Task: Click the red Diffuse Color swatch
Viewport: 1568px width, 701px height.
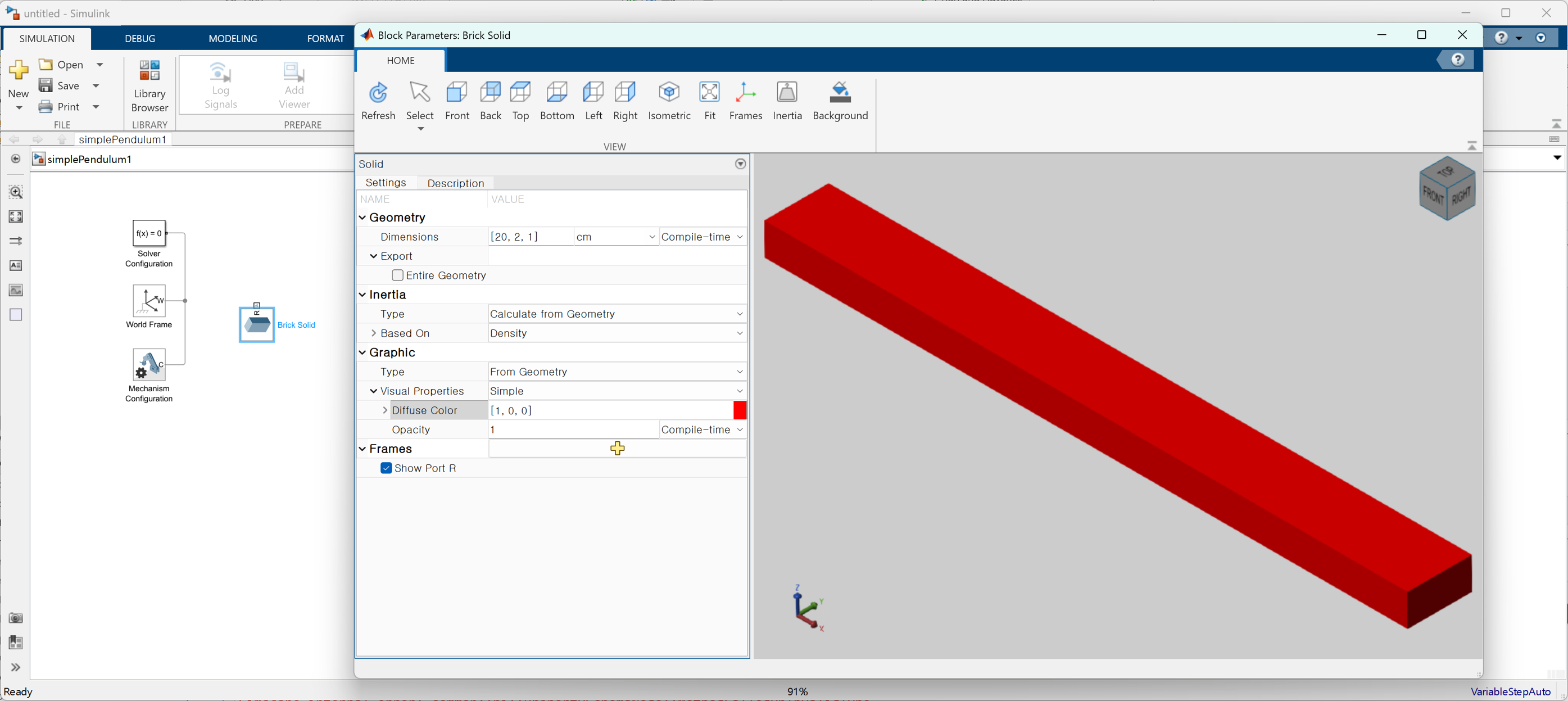Action: pyautogui.click(x=740, y=410)
